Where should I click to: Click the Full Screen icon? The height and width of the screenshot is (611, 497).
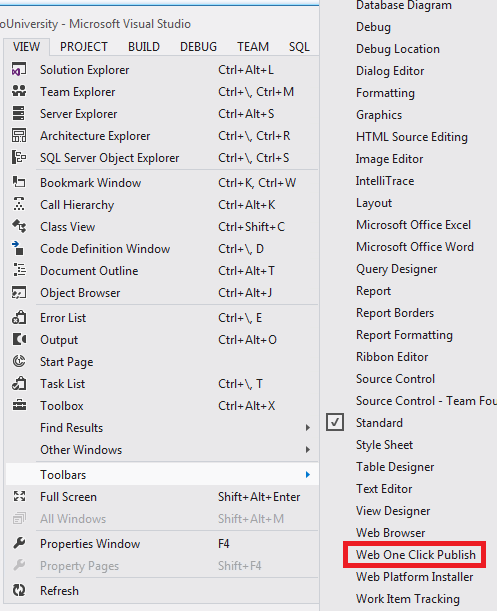coord(19,496)
